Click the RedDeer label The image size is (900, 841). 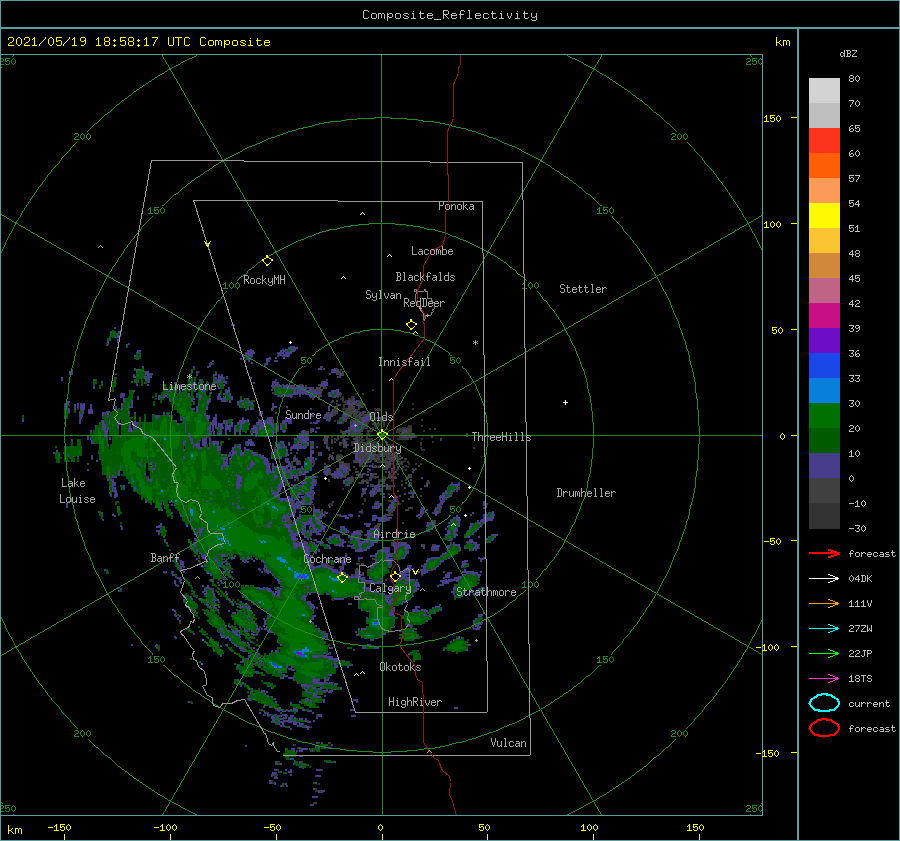coord(424,303)
